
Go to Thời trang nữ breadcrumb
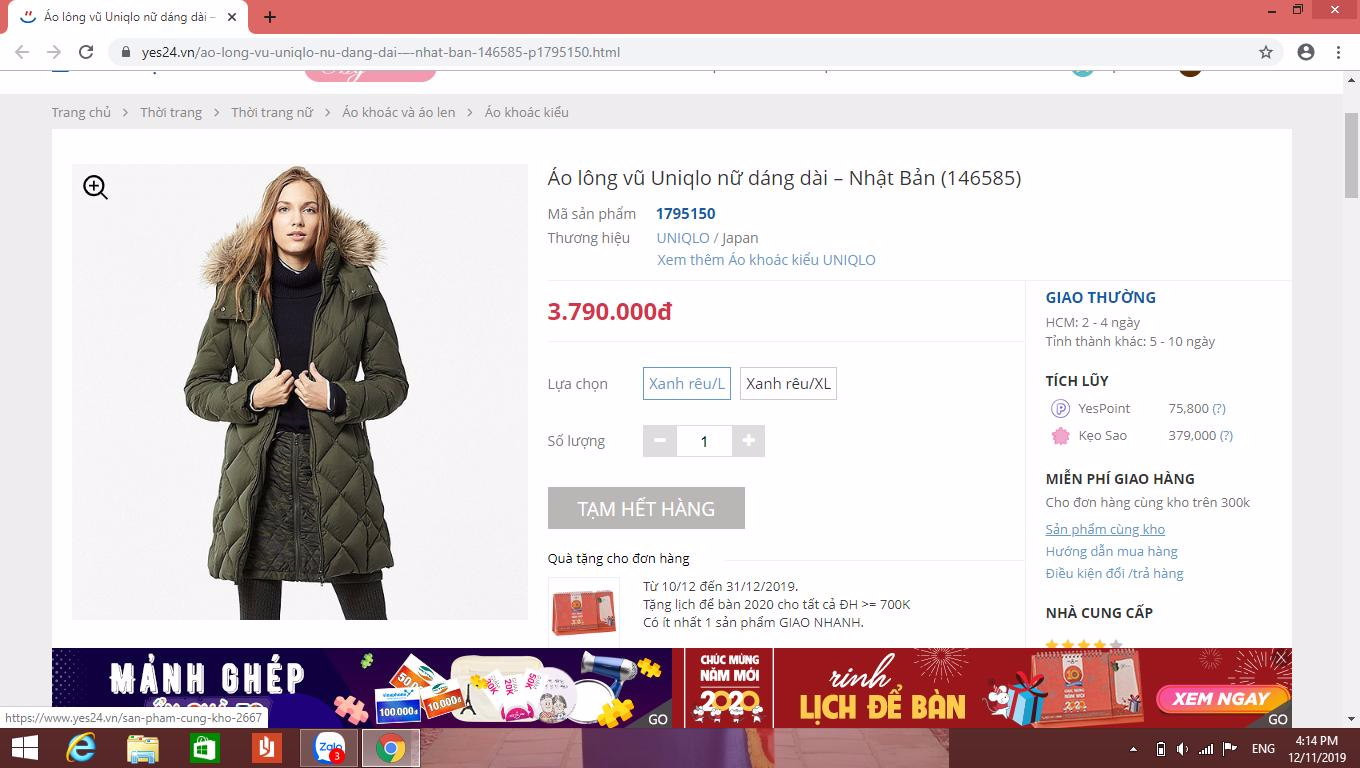click(272, 112)
